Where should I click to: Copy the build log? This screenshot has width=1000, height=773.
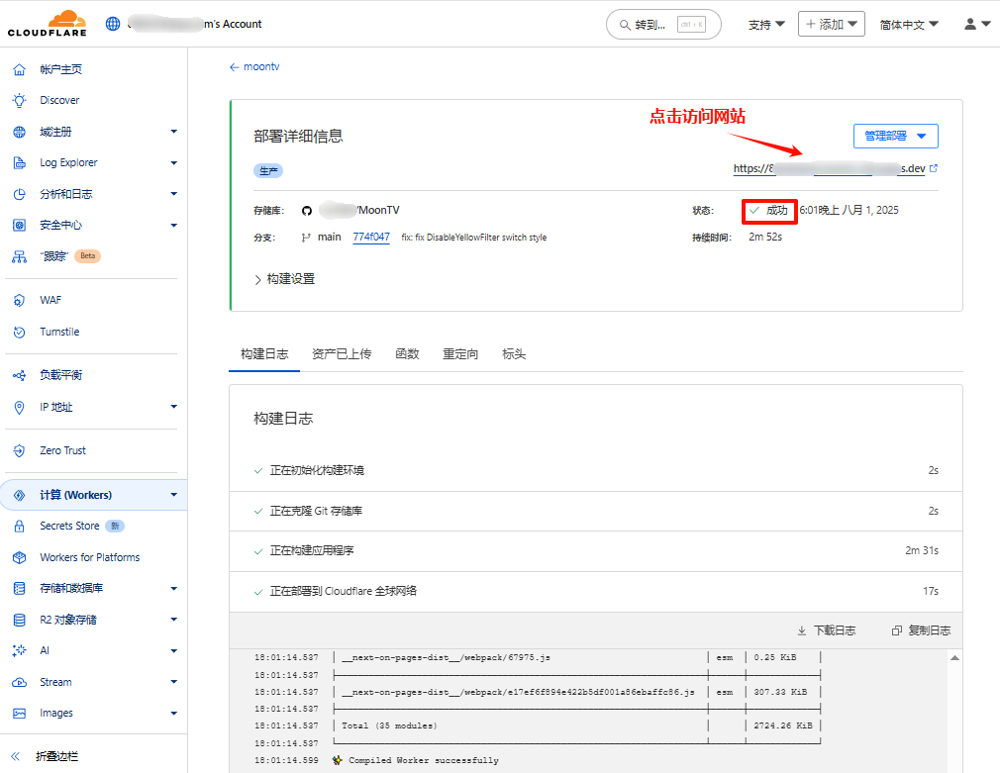(921, 631)
